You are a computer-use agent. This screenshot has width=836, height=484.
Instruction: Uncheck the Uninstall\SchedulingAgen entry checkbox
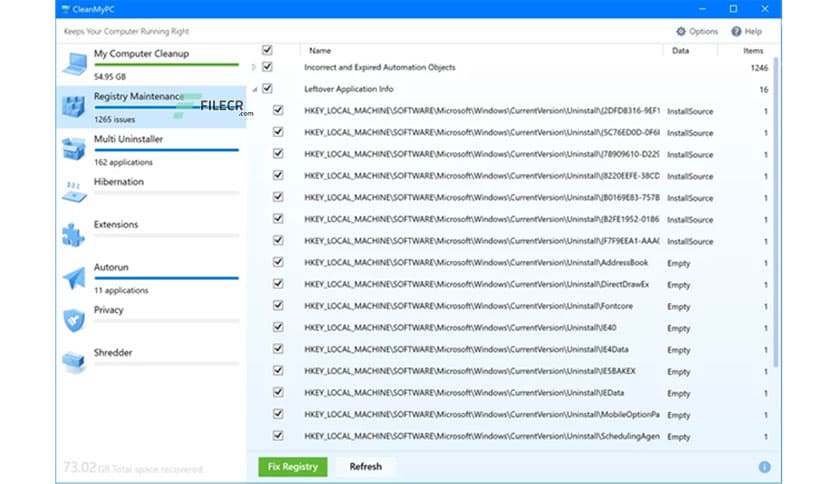point(278,435)
